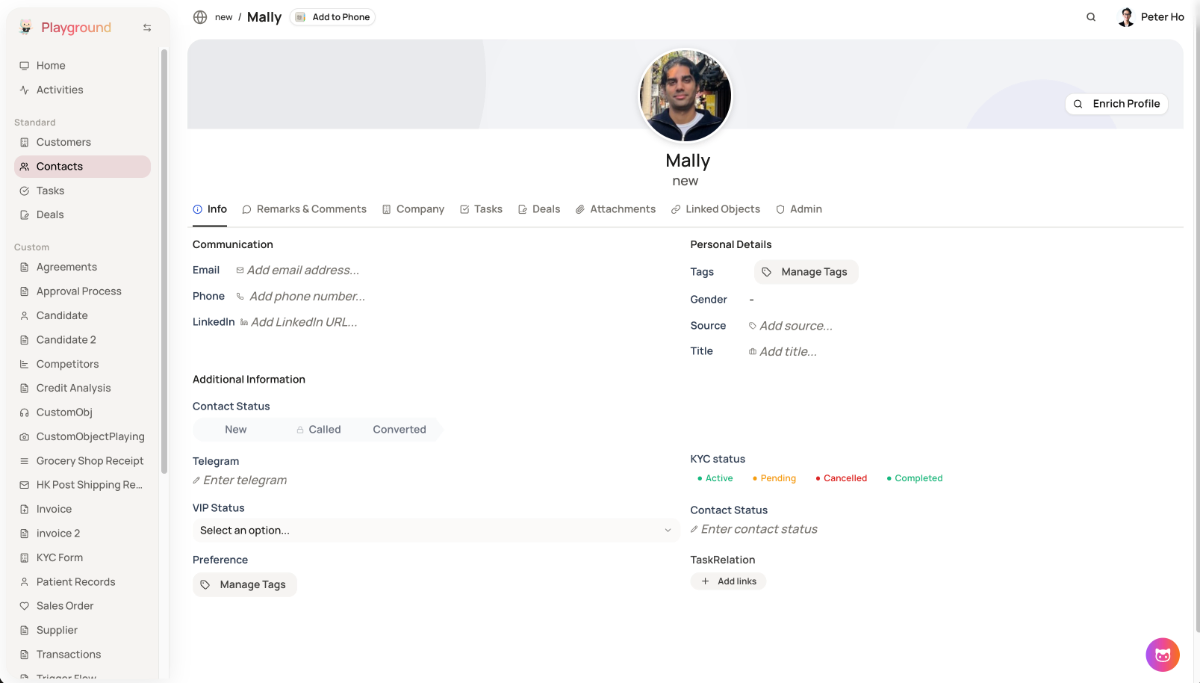Open the chat assistant cat icon

[1162, 655]
